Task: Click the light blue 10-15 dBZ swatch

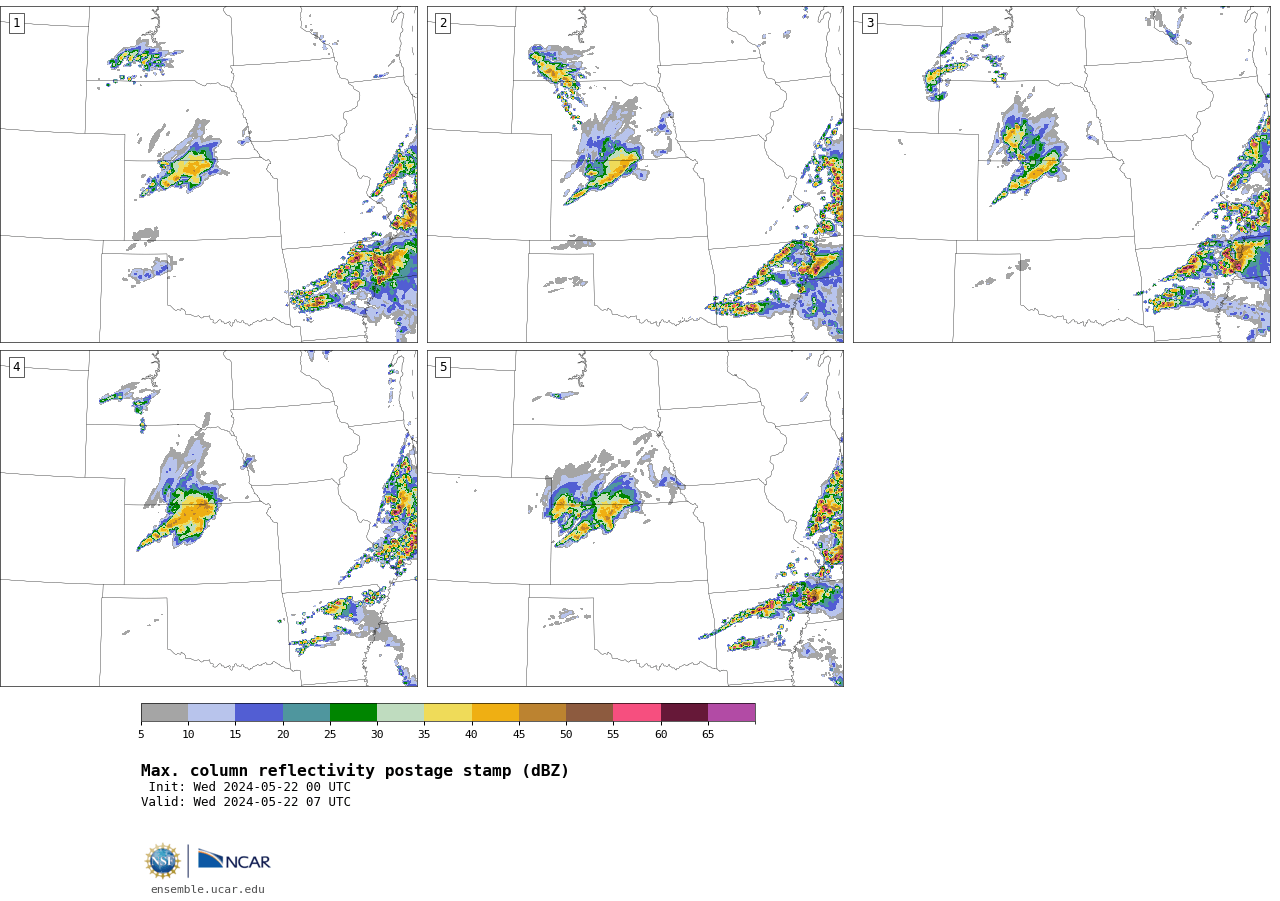Action: pyautogui.click(x=211, y=712)
